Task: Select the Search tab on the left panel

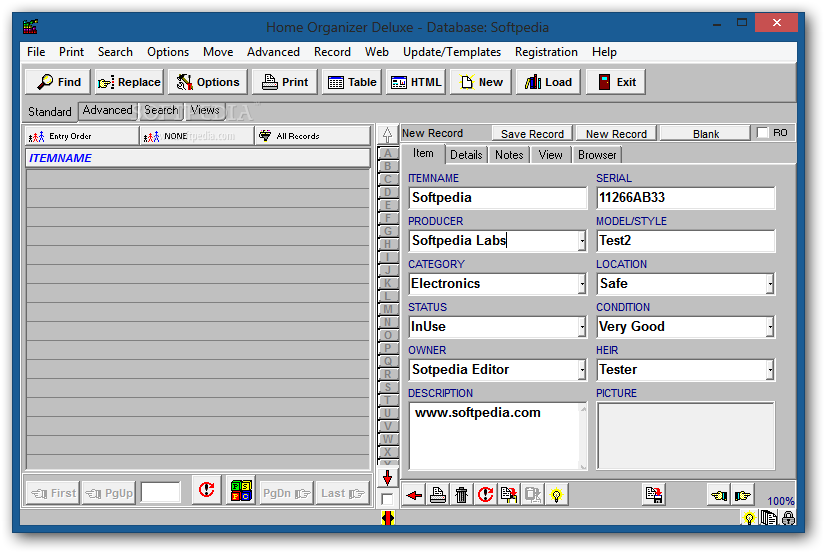Action: (x=161, y=110)
